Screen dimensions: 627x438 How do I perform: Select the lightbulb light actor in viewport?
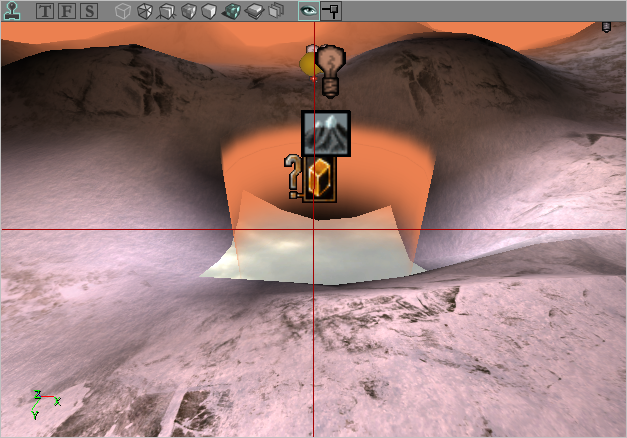point(330,68)
